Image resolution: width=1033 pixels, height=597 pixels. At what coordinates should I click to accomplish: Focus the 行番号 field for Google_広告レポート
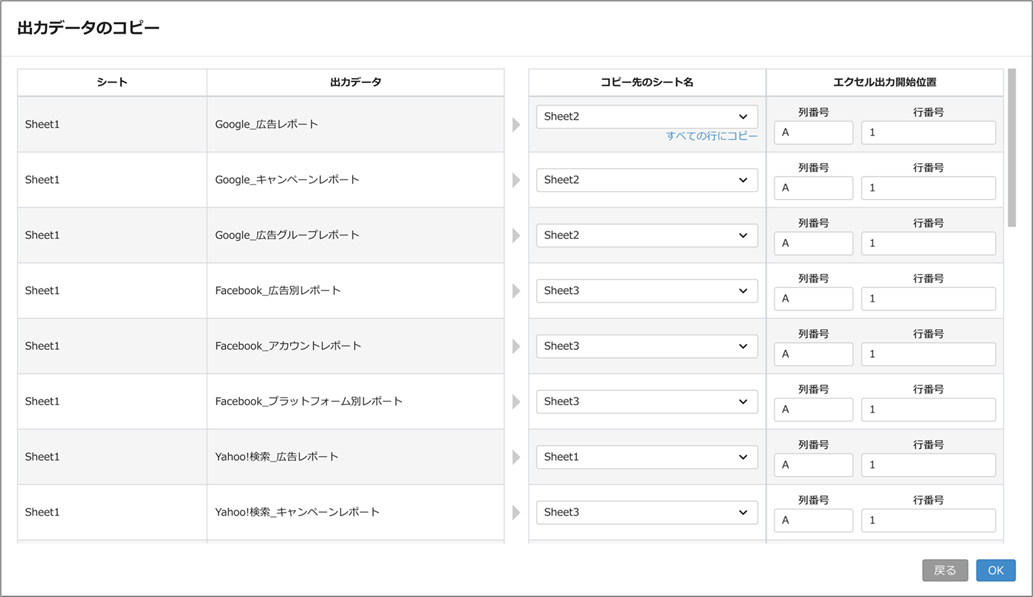[928, 132]
